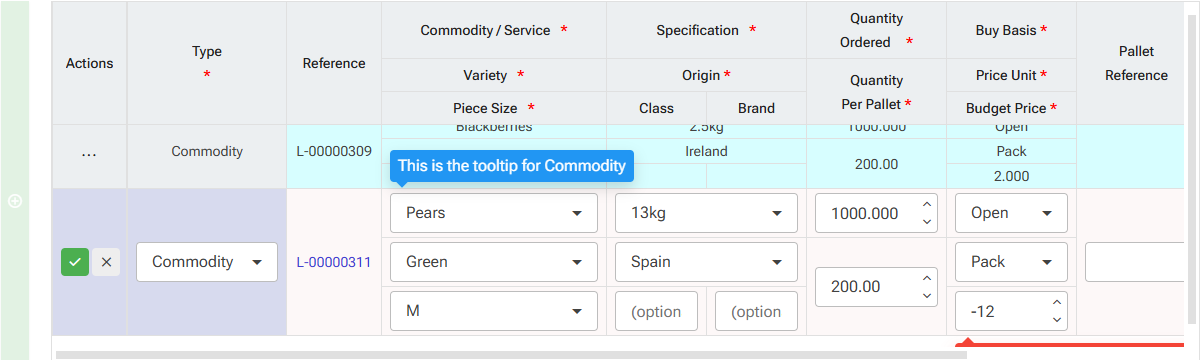Decrease Budget Price -12 with down arrow
This screenshot has width=1202, height=360.
click(1056, 319)
